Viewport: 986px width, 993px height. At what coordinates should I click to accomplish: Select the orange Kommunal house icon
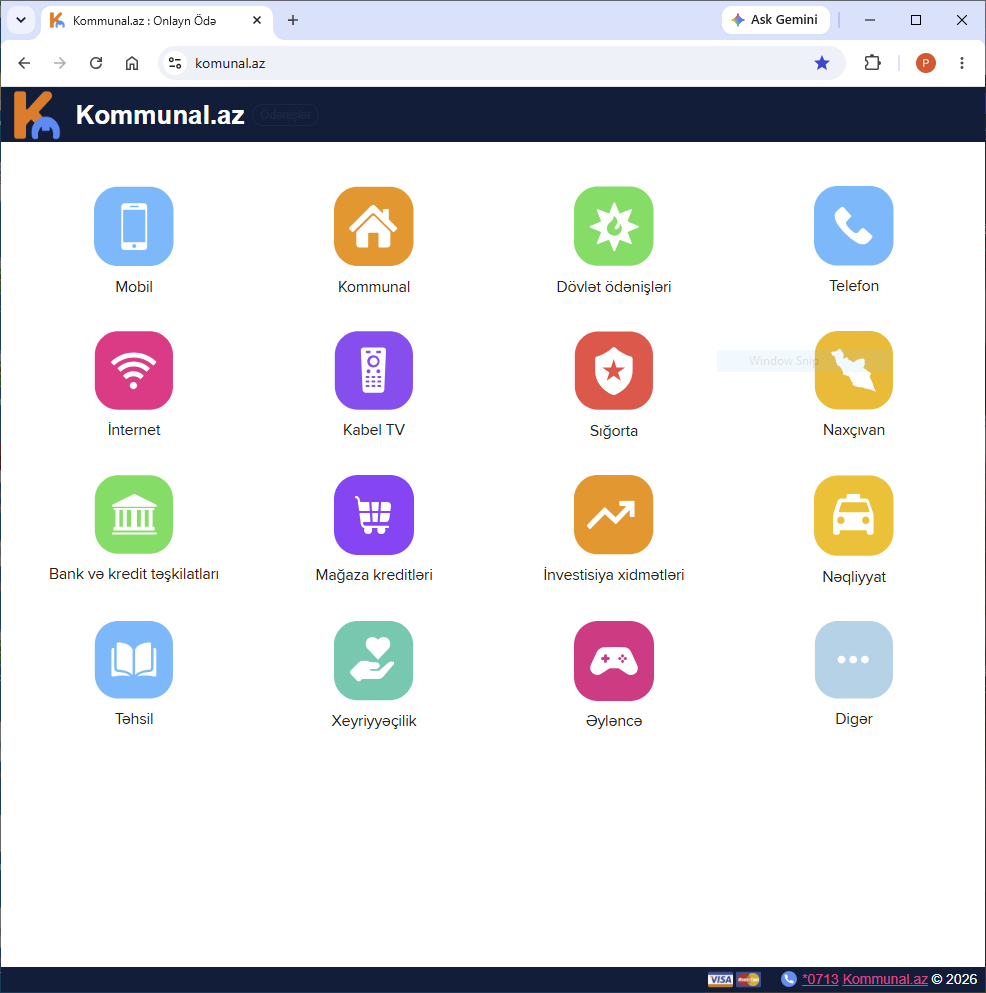point(374,226)
